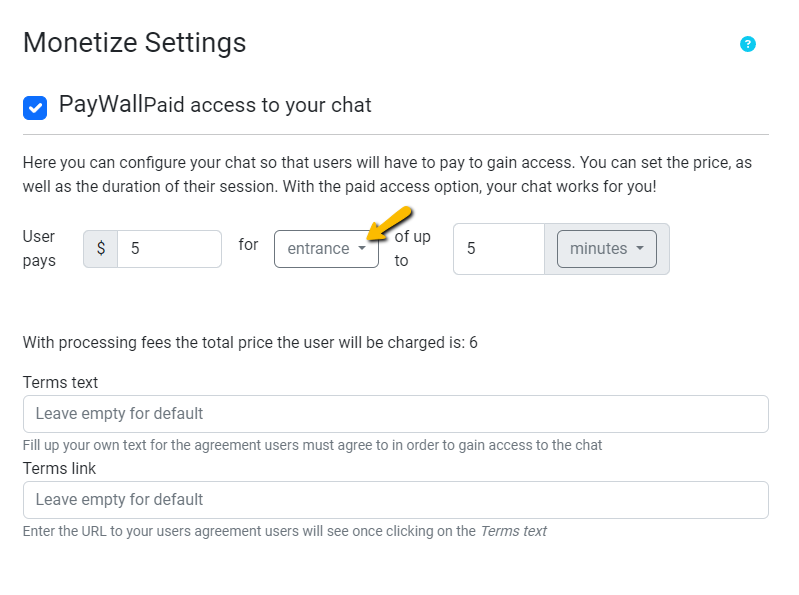This screenshot has height=595, width=799.
Task: Click the Monetize Settings heading
Action: (134, 43)
